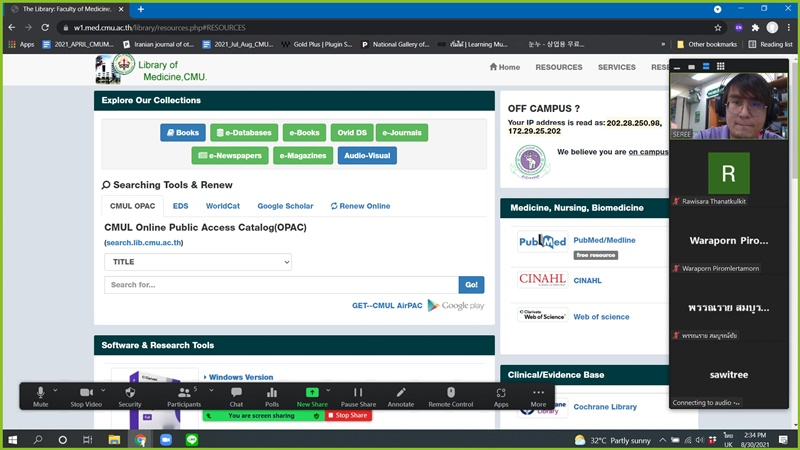Mute the microphone in Zoom toolbar
The height and width of the screenshot is (450, 800).
pyautogui.click(x=40, y=395)
